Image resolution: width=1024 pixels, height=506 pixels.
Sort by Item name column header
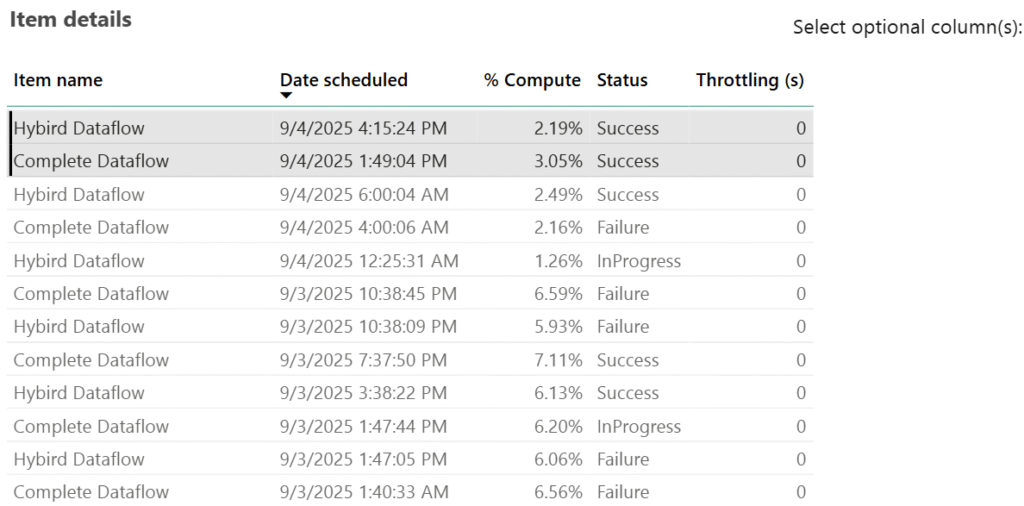tap(58, 80)
